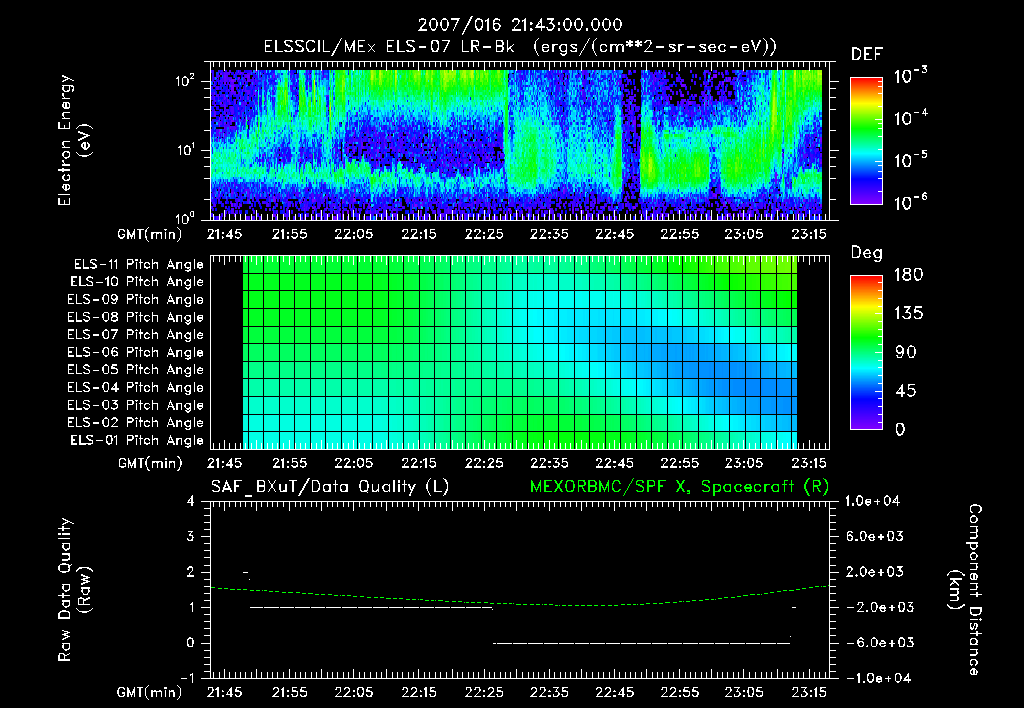Click the "Electron Energy (eV)" axis label
Viewport: 1024px width, 708px height.
[74, 140]
